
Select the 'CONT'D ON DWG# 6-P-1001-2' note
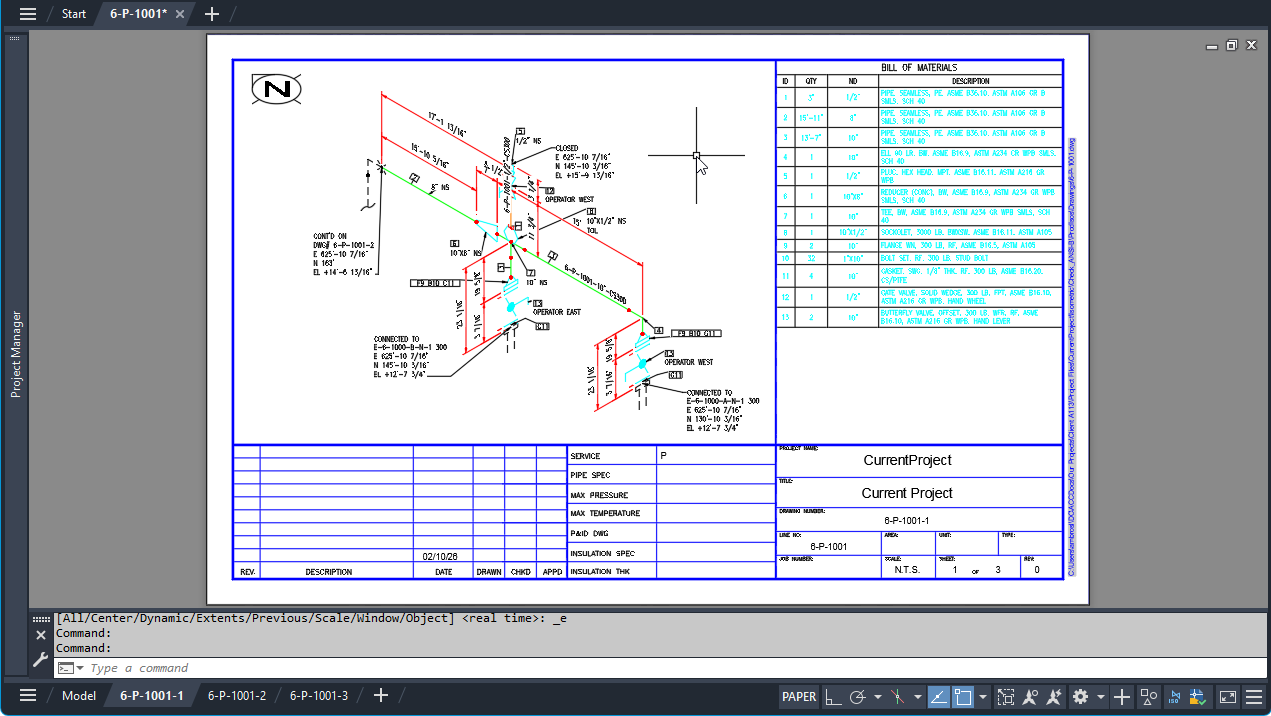[344, 255]
